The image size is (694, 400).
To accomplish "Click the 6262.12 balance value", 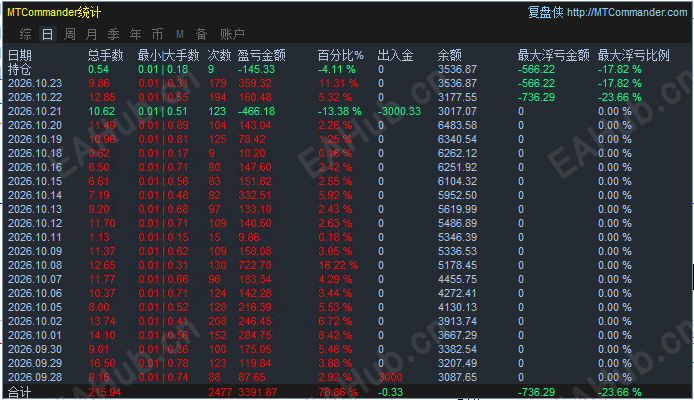I will pyautogui.click(x=457, y=154).
